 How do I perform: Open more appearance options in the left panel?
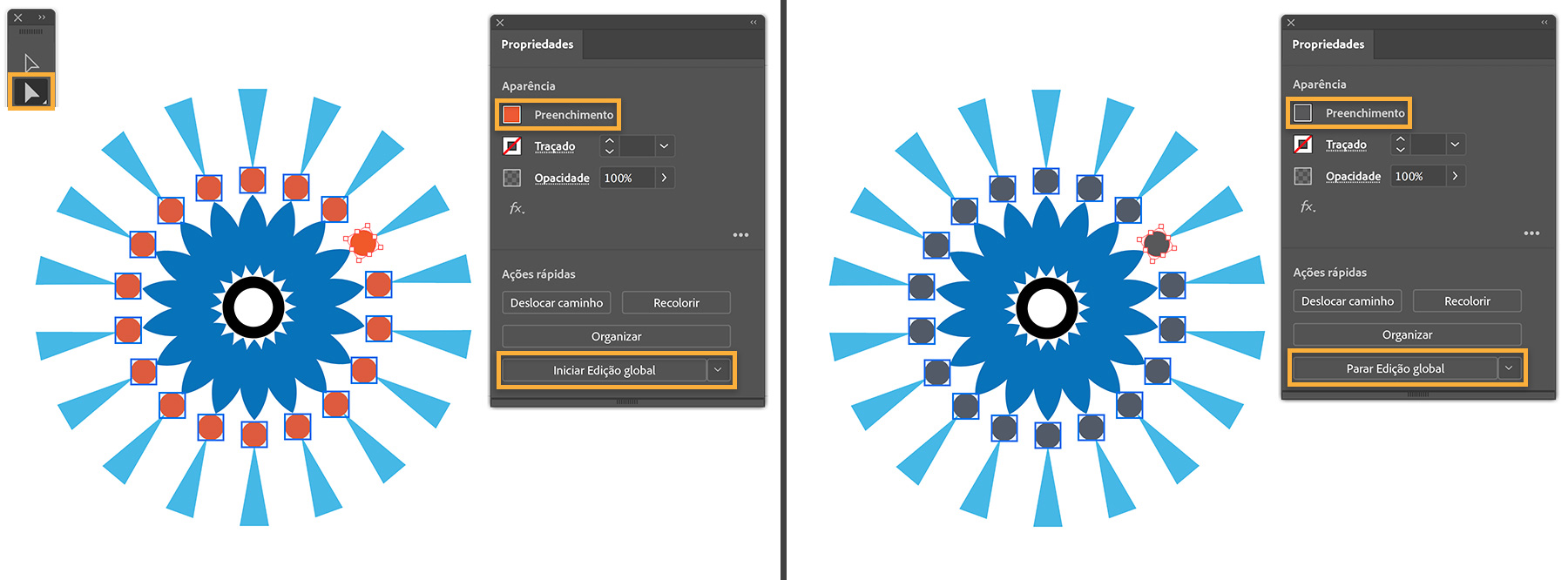tap(740, 235)
